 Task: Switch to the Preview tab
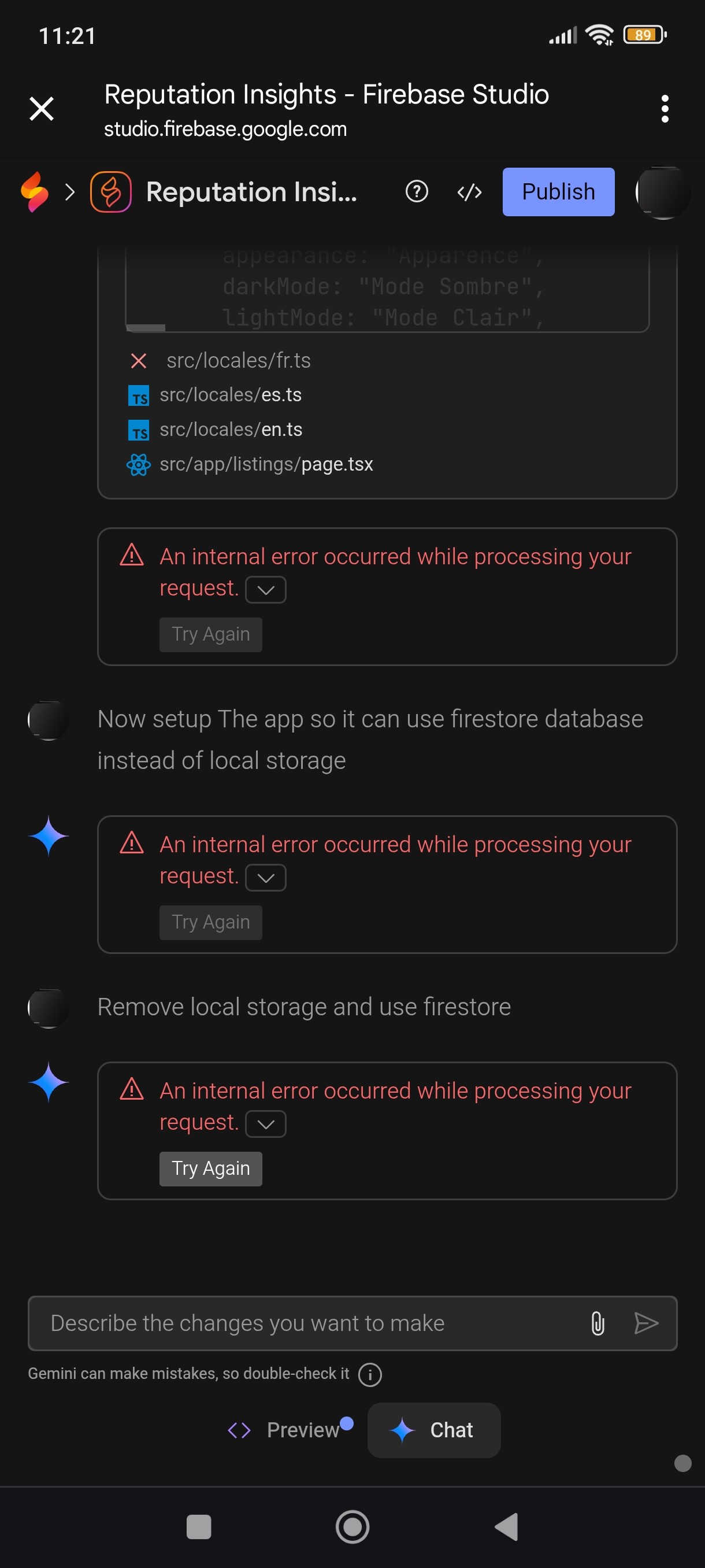[x=290, y=1430]
